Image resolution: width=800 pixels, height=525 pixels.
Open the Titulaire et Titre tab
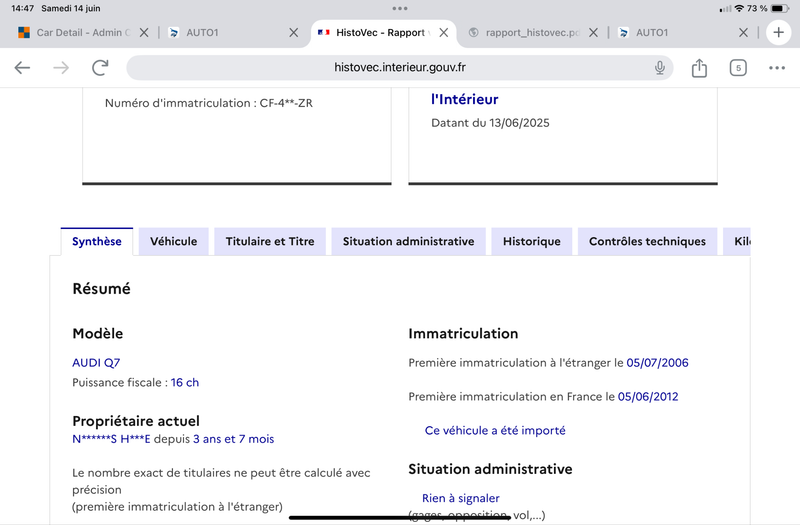click(270, 241)
